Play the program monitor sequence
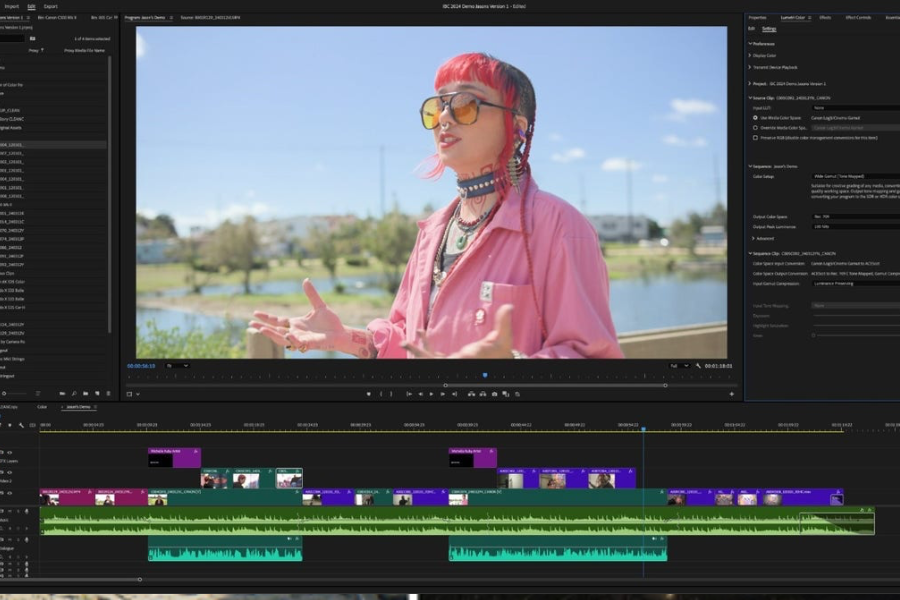 click(431, 394)
